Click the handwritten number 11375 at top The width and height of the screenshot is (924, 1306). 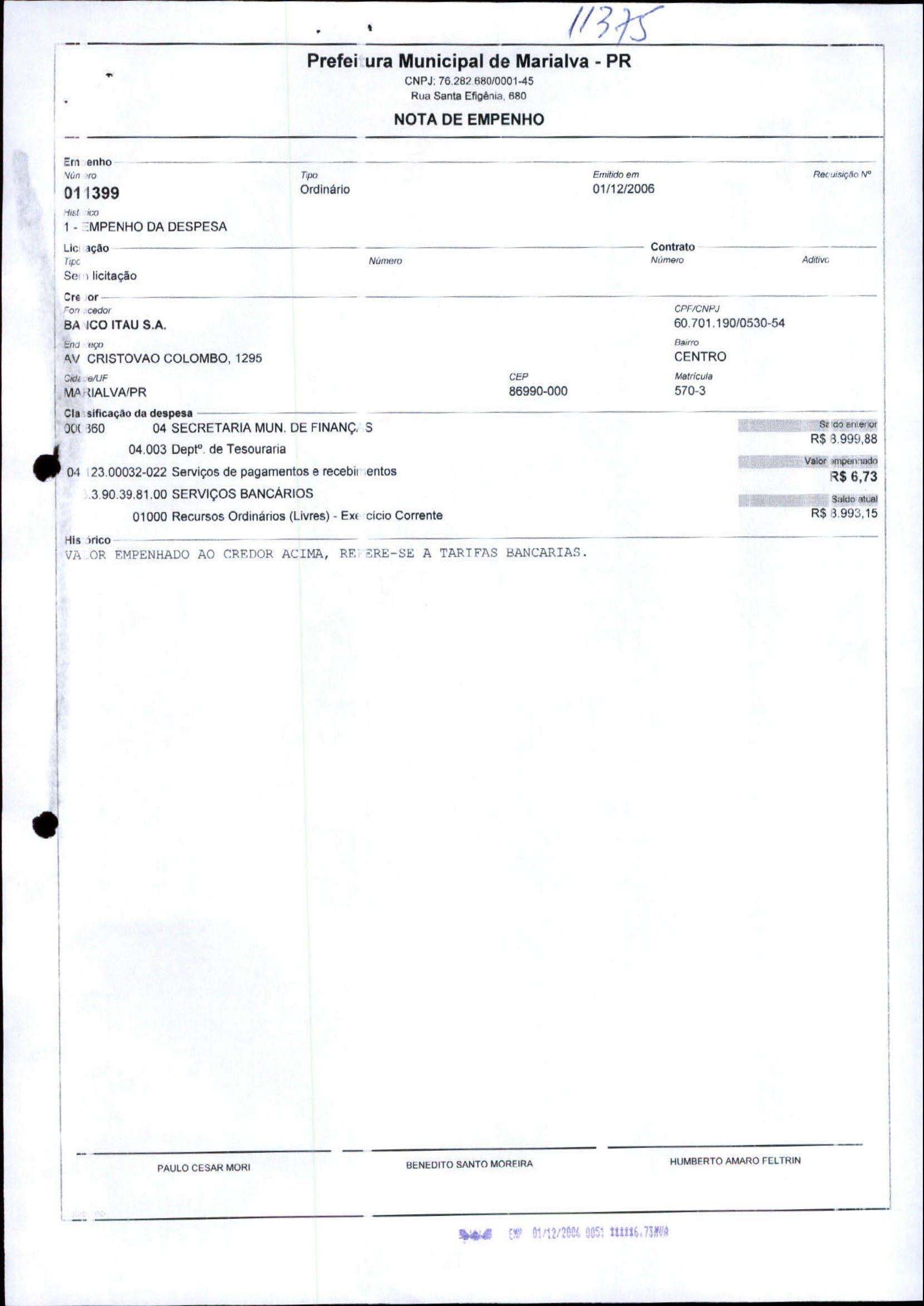tap(615, 24)
